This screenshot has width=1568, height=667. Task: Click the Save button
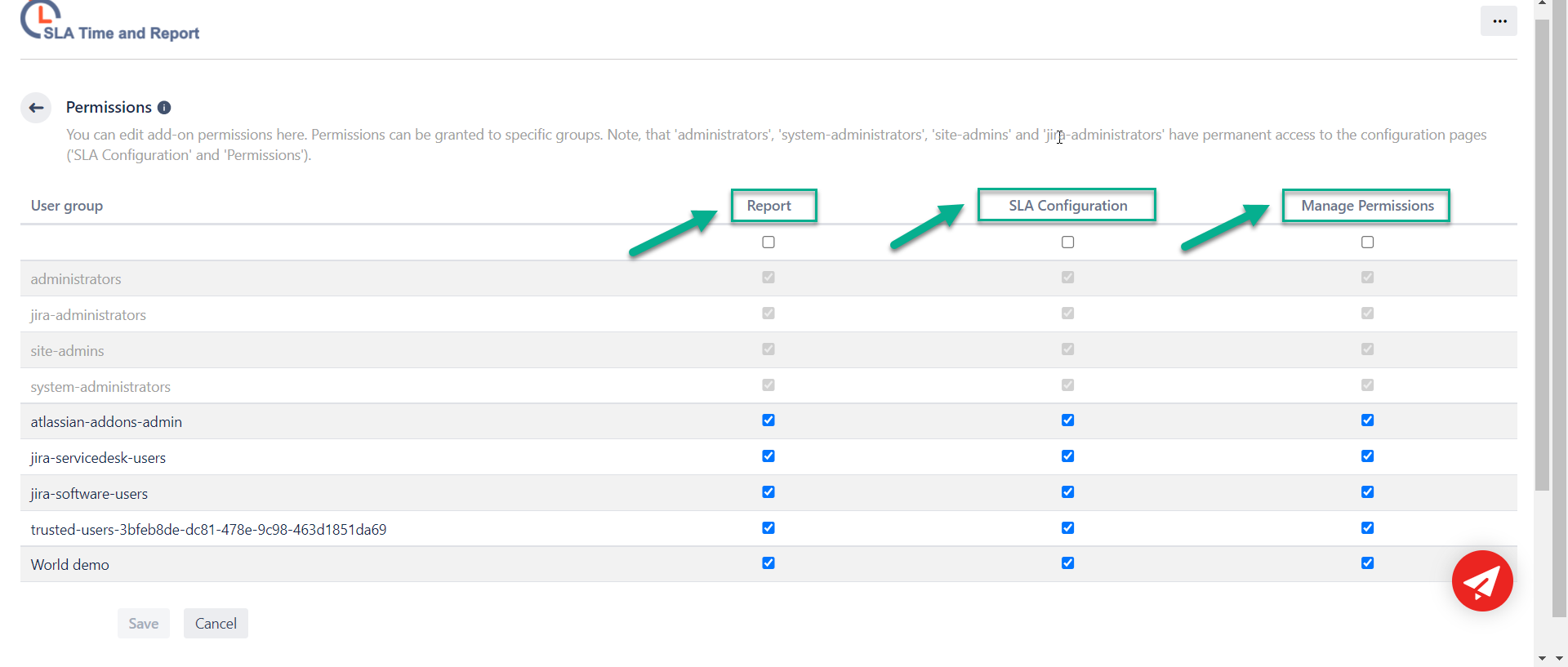click(144, 624)
